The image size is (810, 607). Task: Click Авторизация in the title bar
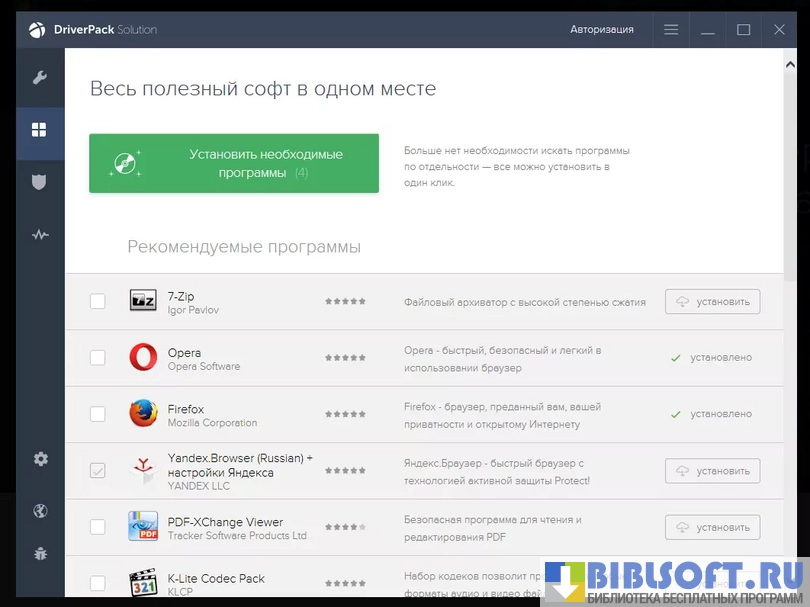click(601, 30)
